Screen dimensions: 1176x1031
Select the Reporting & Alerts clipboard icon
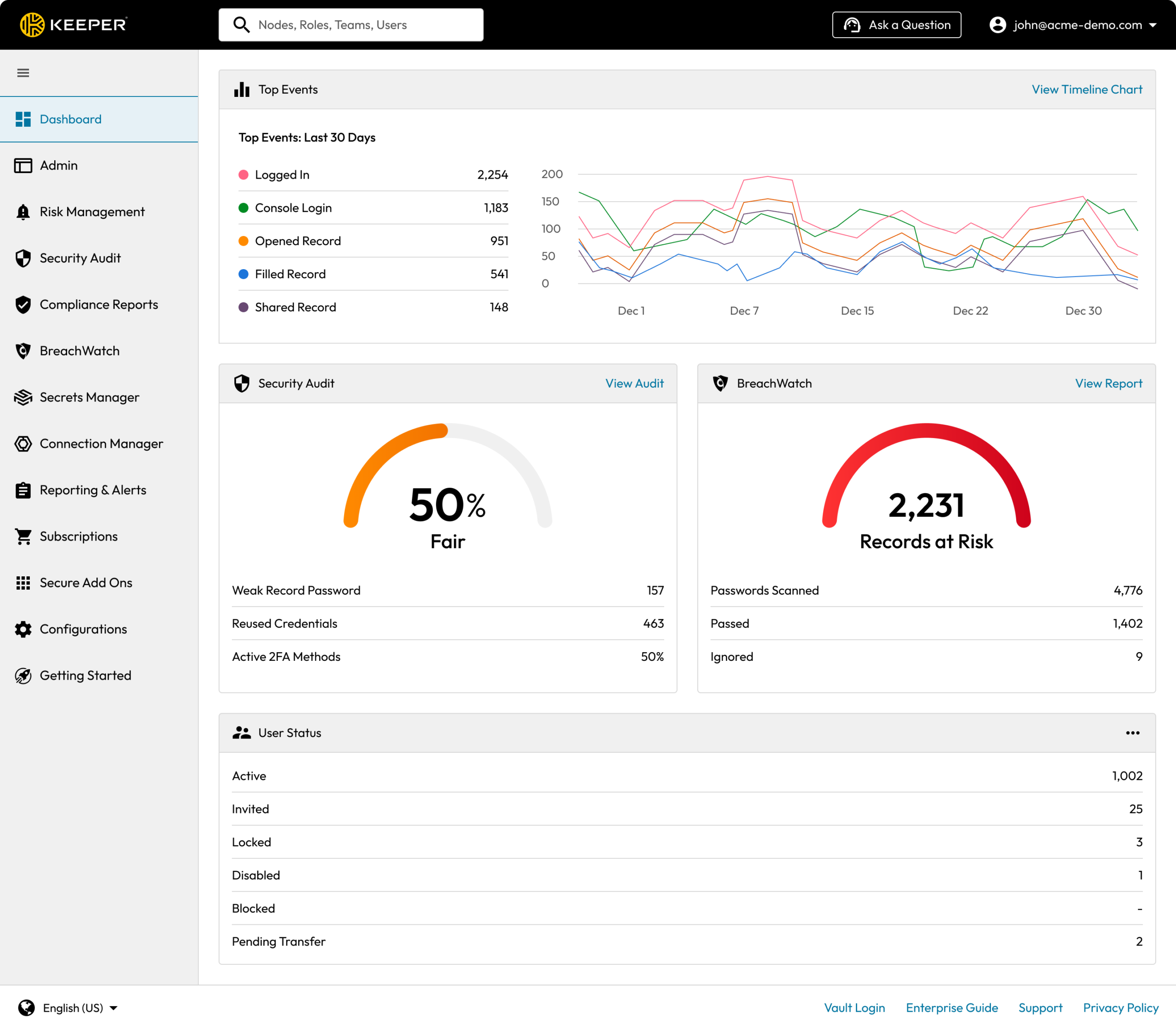tap(23, 490)
